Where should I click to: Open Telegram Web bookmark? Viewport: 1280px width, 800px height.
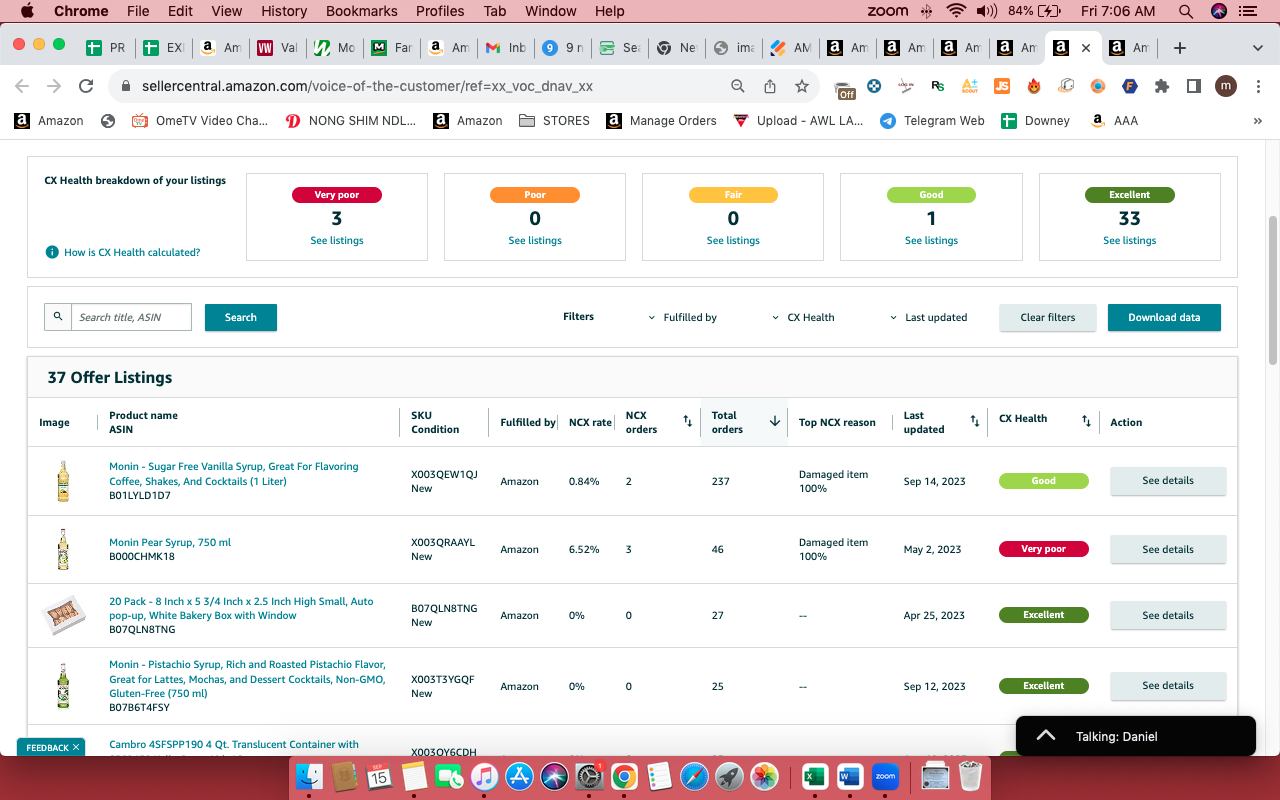[932, 121]
